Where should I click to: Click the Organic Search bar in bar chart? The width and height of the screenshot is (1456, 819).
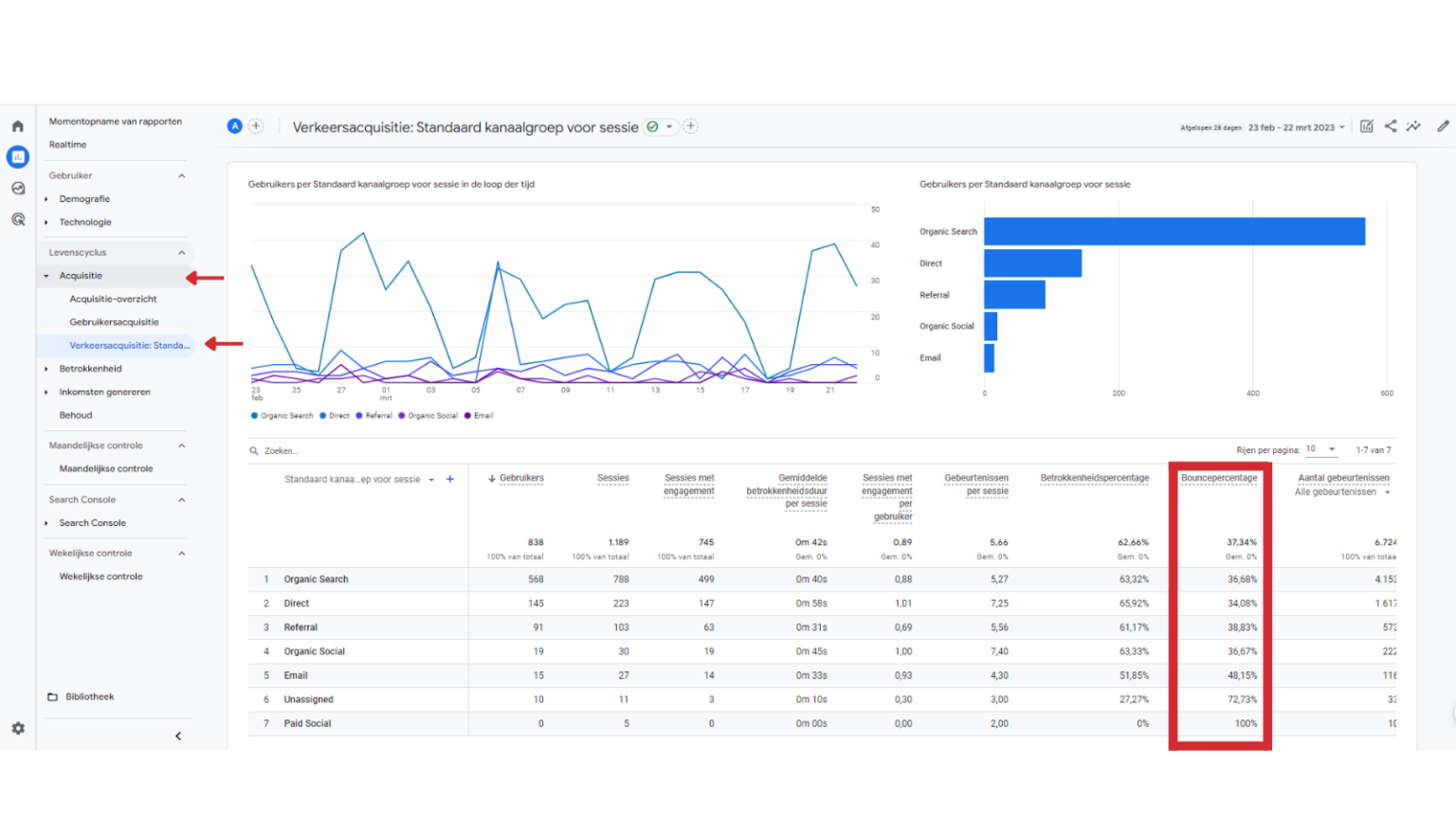tap(1174, 231)
